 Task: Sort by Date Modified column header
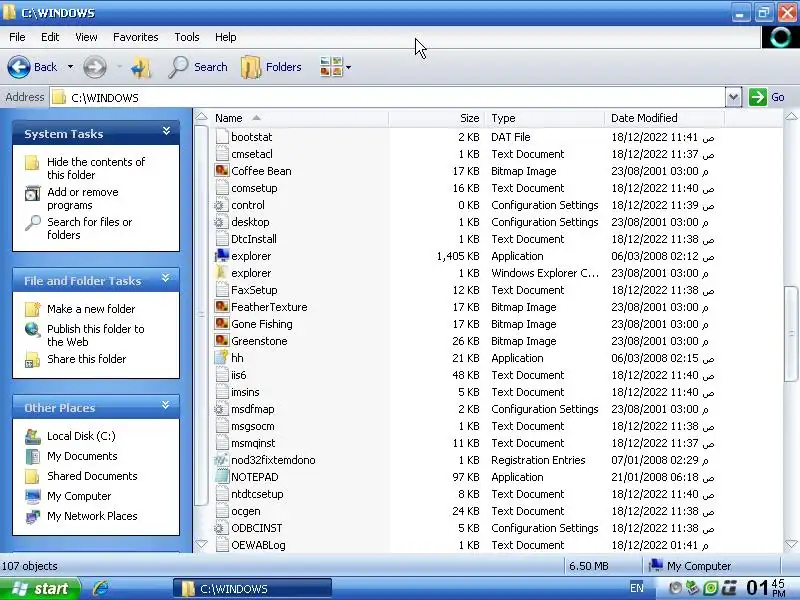pyautogui.click(x=664, y=118)
